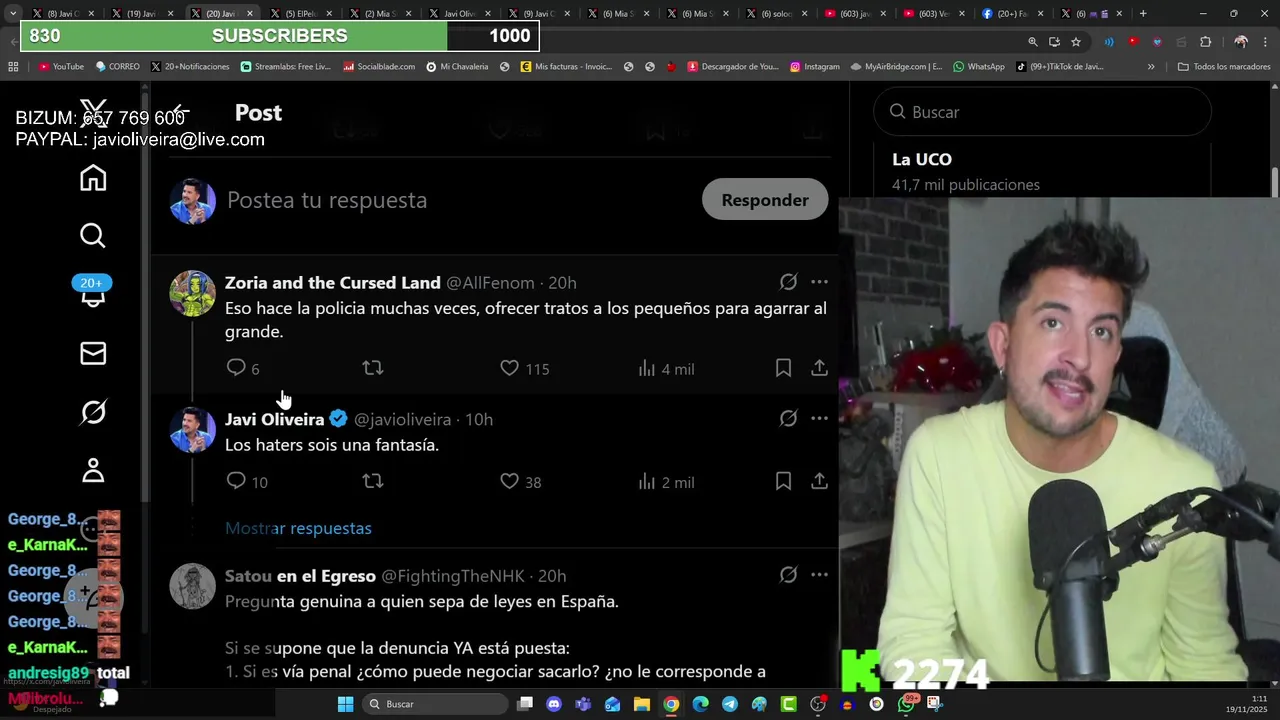
Task: Open Chrome tab search dropdown arrow
Action: coord(12,13)
